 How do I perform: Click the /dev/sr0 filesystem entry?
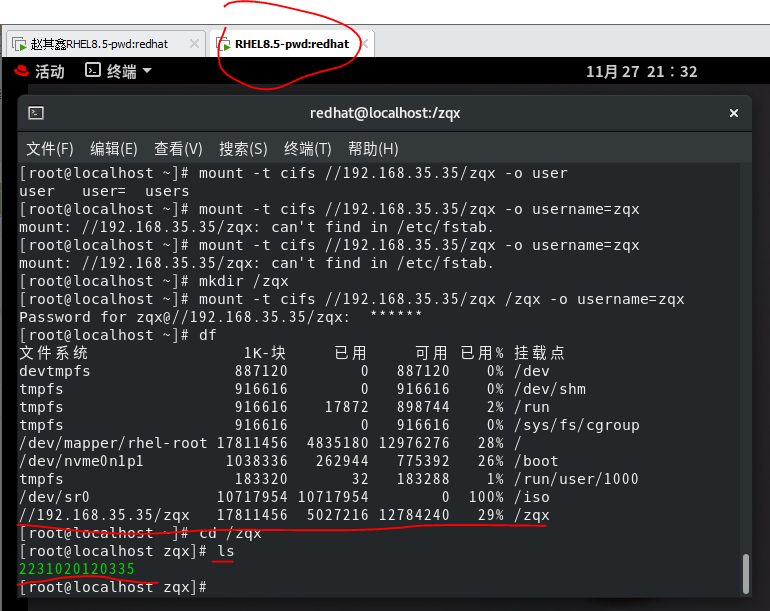55,497
